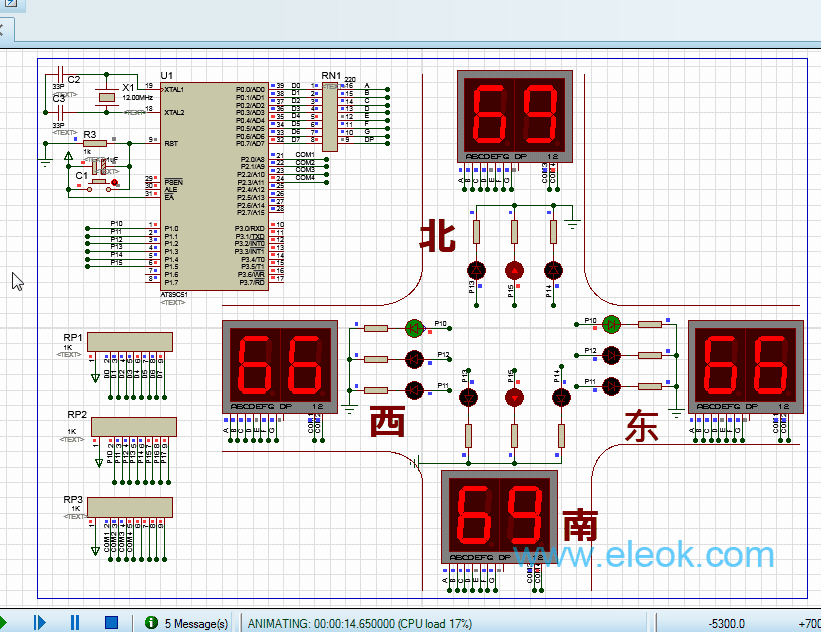Click the 南 south direction label
Image resolution: width=821 pixels, height=632 pixels.
(x=580, y=525)
